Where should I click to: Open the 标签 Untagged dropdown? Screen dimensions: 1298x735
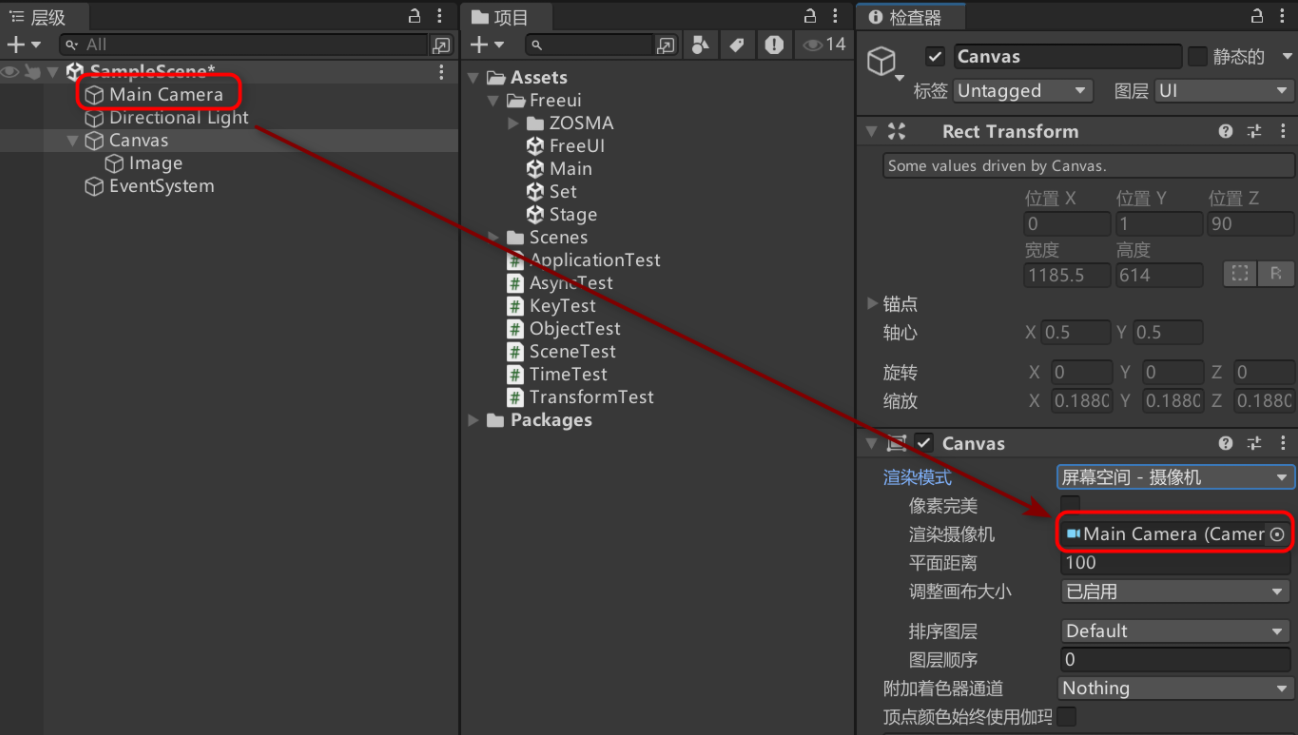1023,91
